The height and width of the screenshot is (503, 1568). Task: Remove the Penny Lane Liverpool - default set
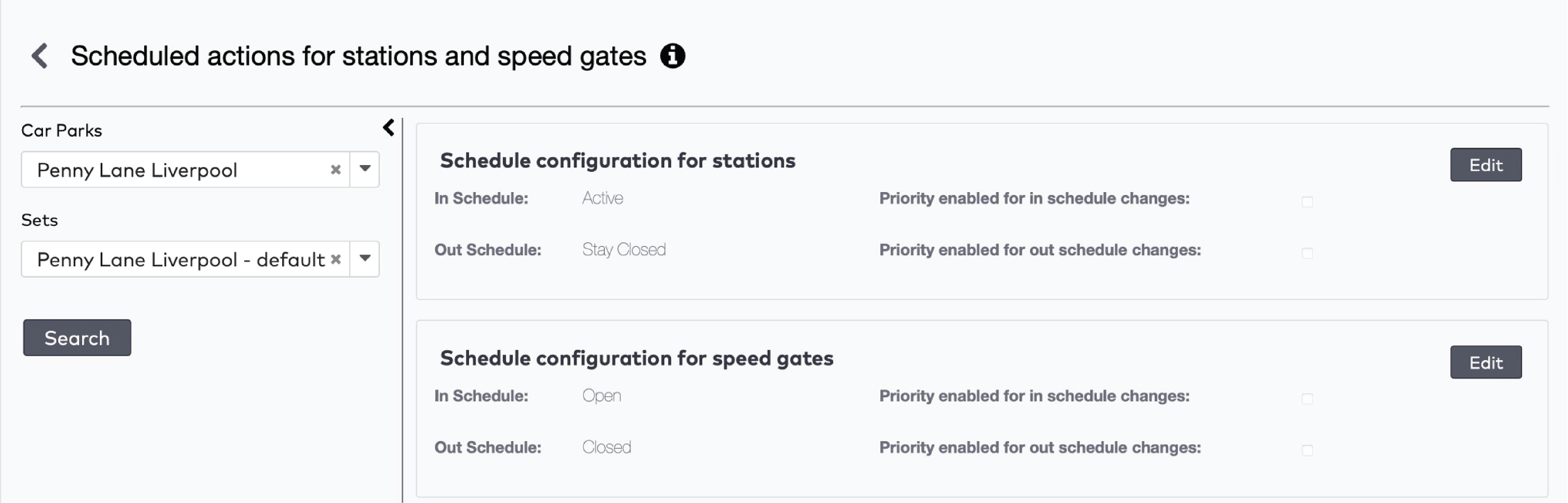click(336, 259)
